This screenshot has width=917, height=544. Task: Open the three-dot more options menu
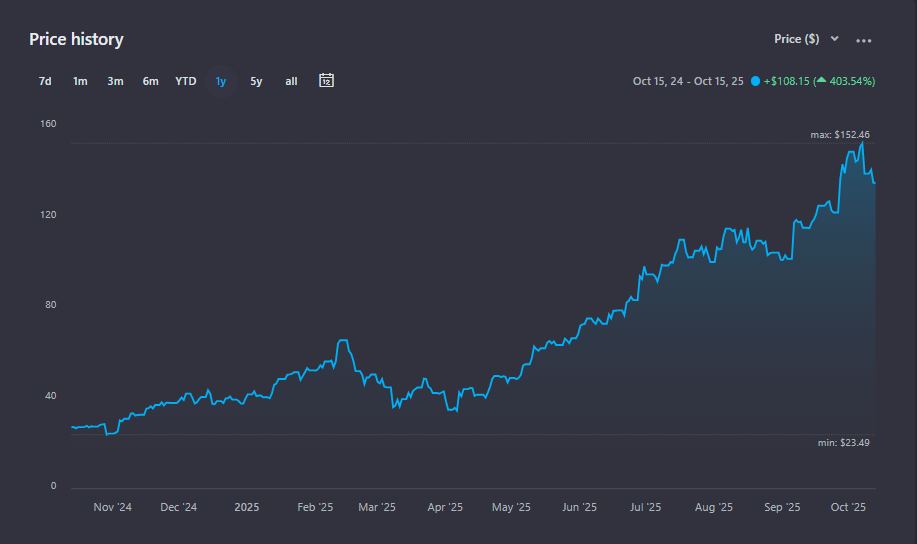pyautogui.click(x=864, y=40)
